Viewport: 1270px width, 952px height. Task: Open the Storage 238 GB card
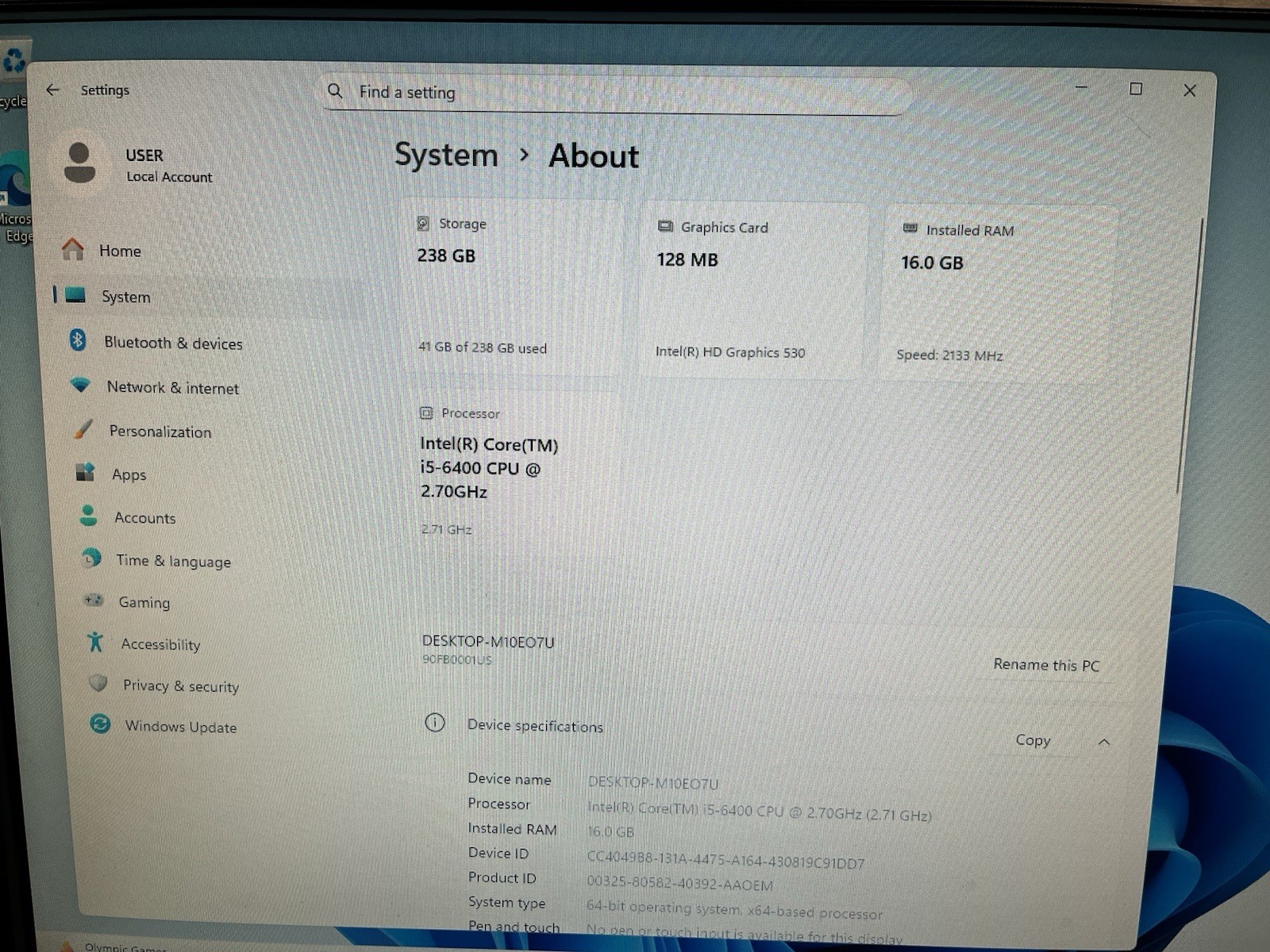pos(511,287)
